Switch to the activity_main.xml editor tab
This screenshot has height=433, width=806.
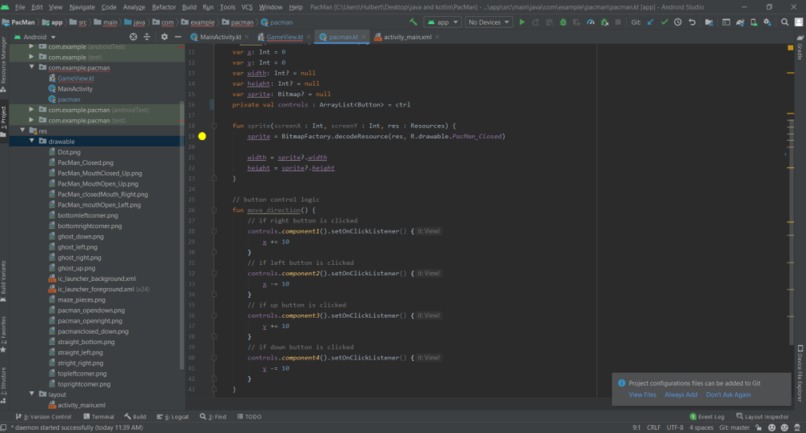tap(407, 37)
